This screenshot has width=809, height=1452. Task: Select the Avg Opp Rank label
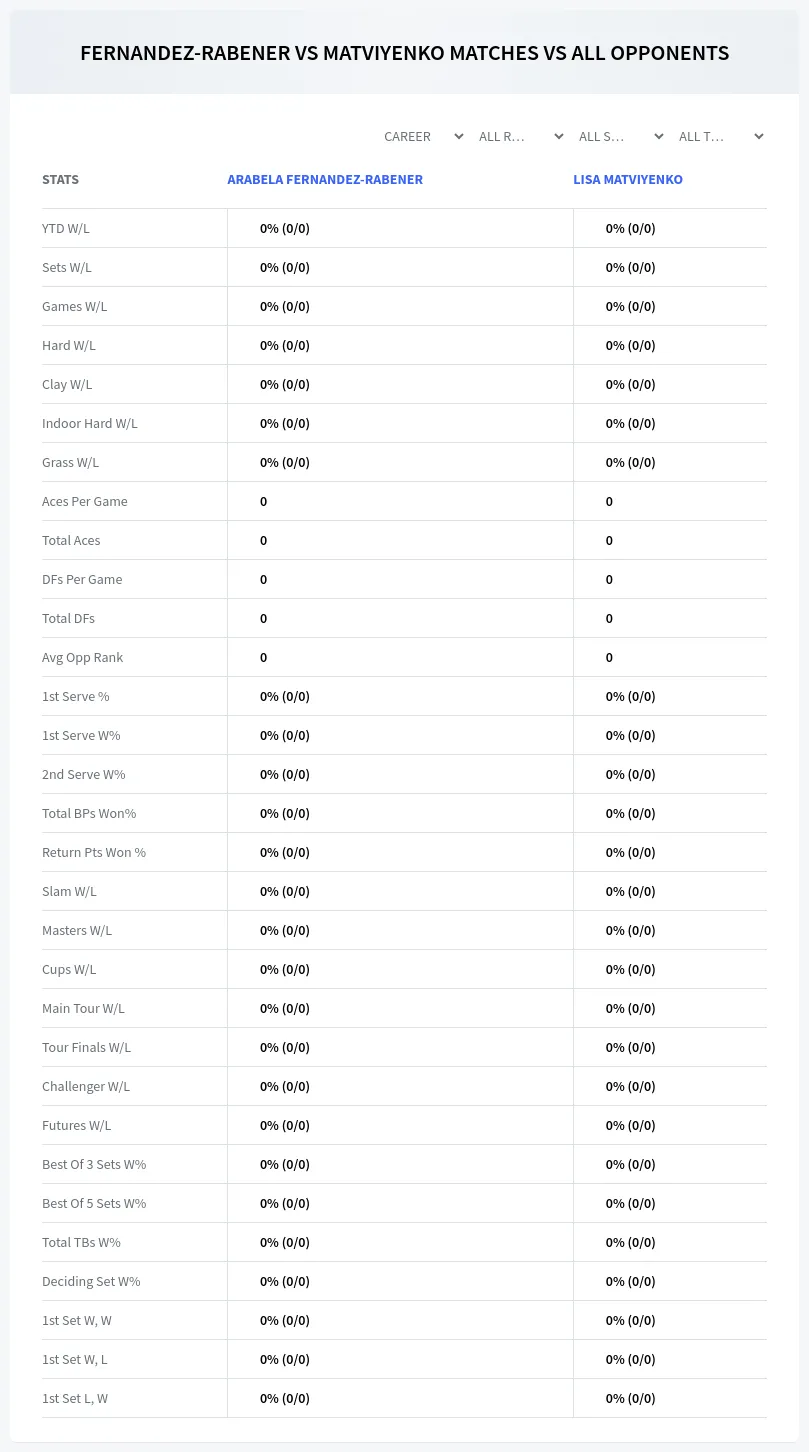coord(83,657)
